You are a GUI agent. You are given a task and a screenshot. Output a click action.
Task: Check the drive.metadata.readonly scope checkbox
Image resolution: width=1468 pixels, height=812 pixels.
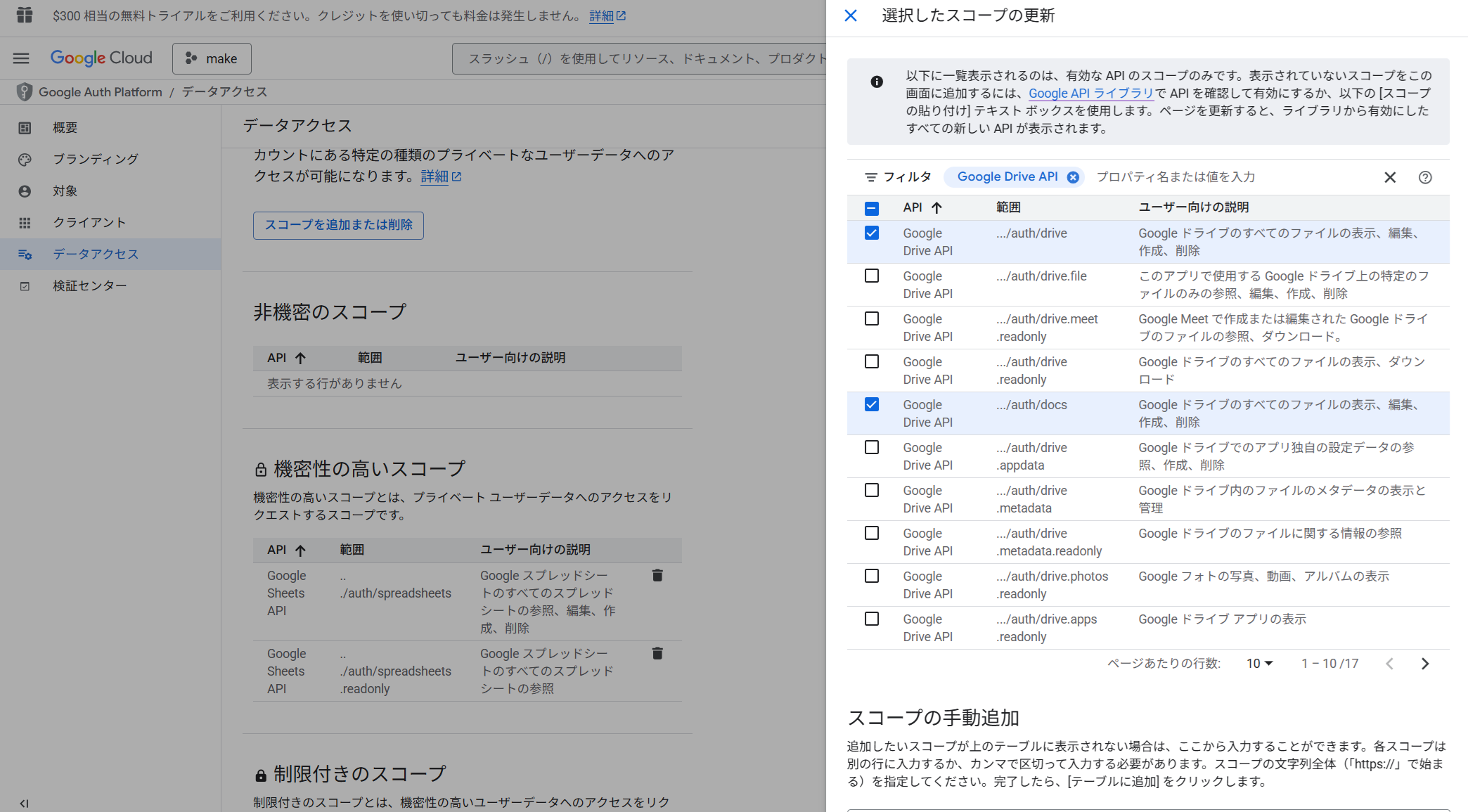coord(871,533)
